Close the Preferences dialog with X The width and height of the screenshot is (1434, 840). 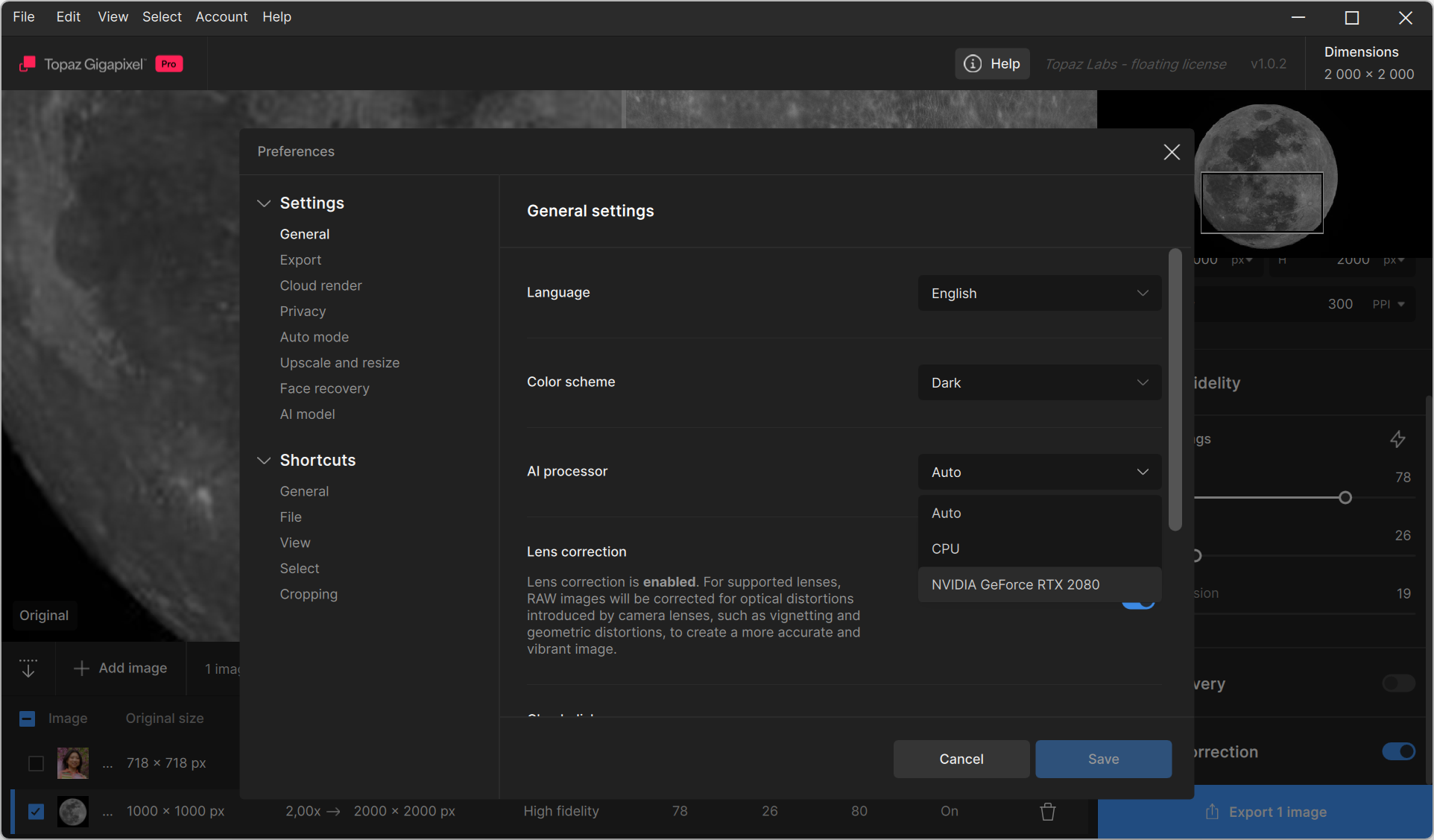click(1172, 152)
